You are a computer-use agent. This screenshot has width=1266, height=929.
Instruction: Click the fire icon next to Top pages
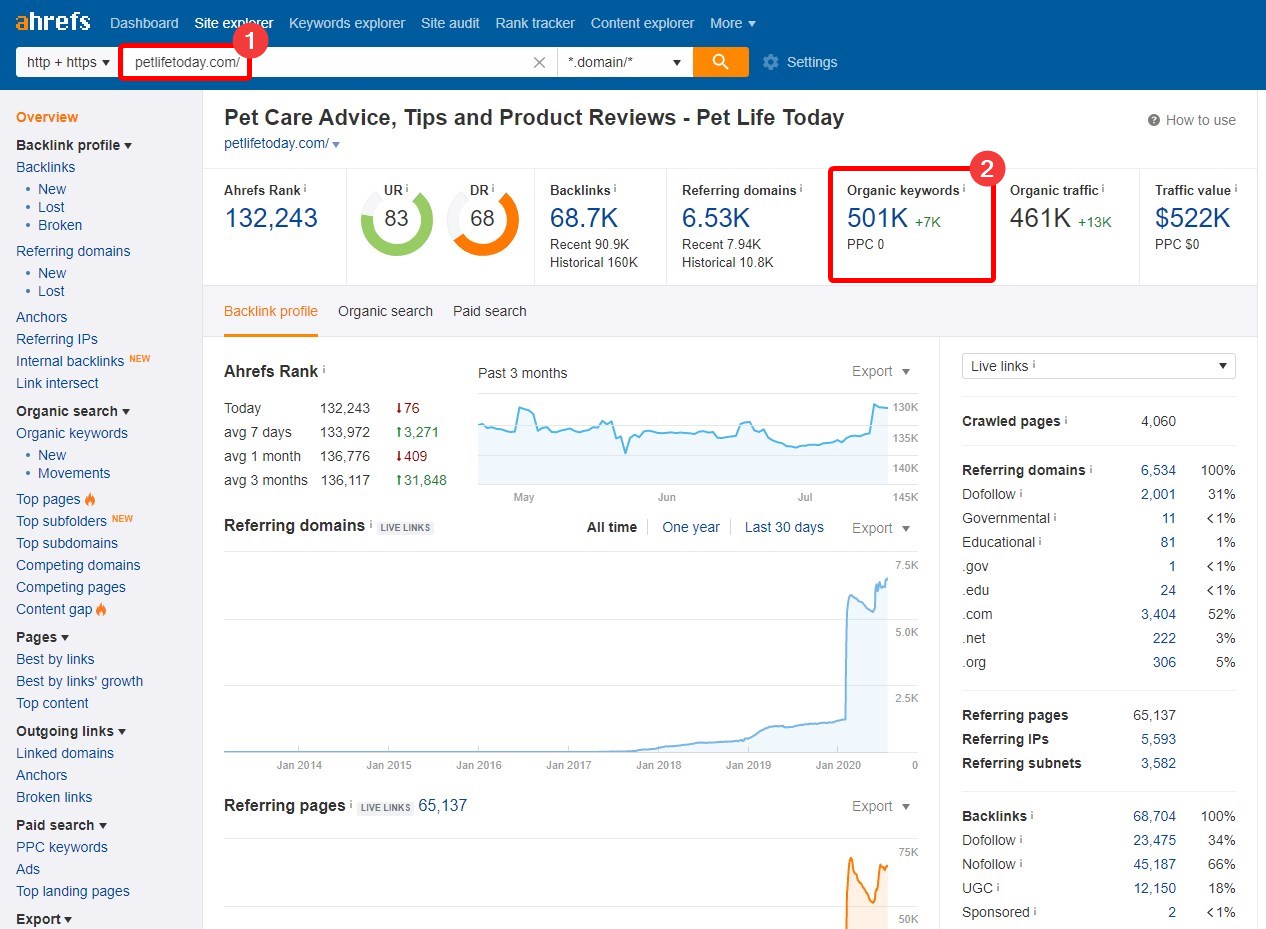90,499
